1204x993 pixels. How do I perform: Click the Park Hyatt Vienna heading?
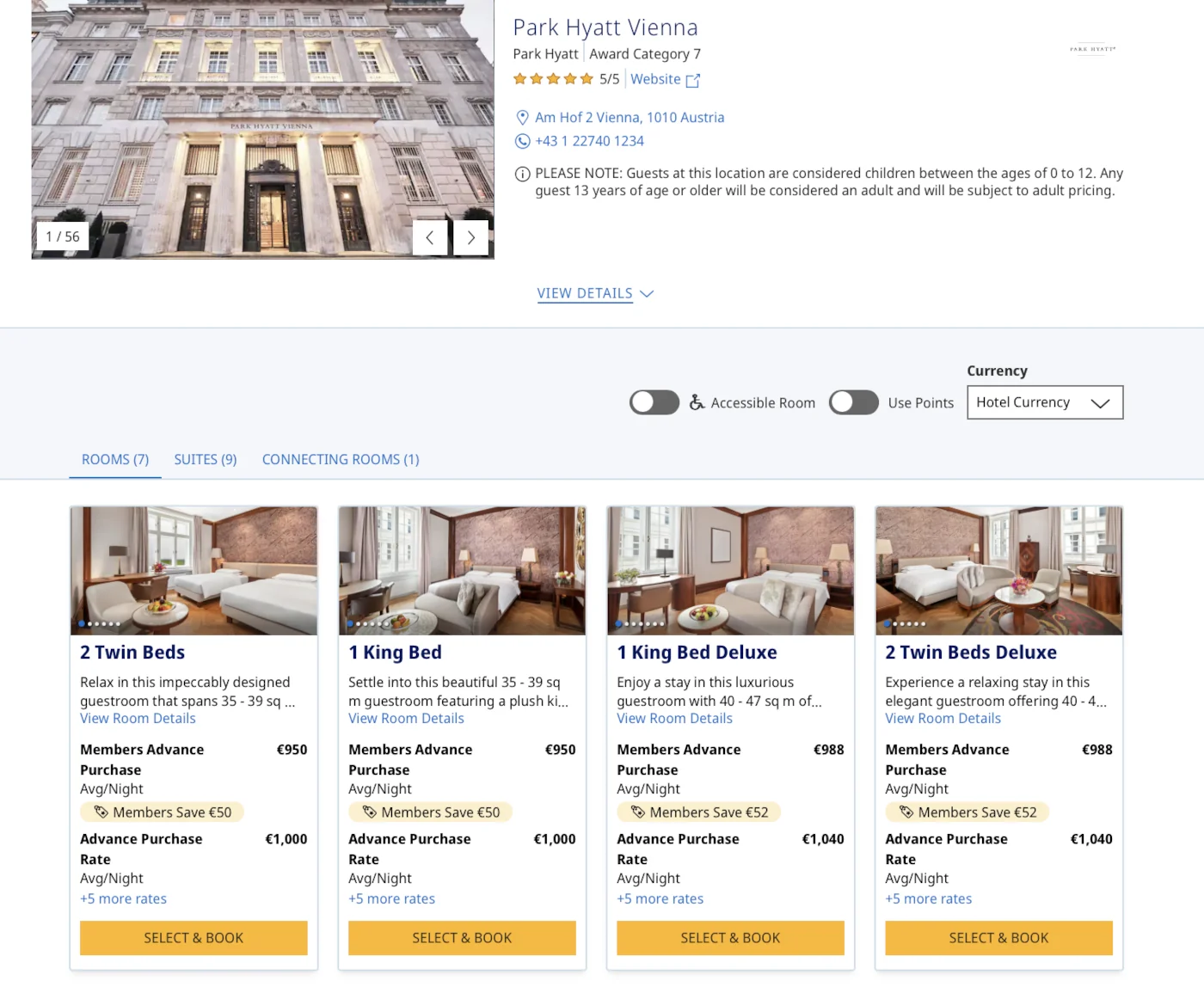(x=605, y=28)
